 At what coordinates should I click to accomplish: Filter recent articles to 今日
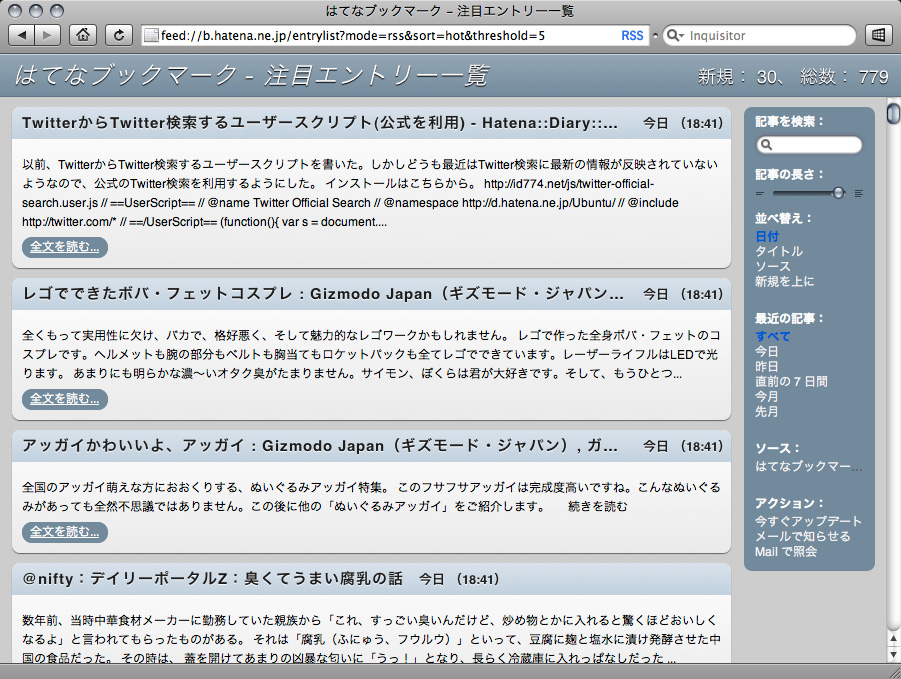coord(767,351)
